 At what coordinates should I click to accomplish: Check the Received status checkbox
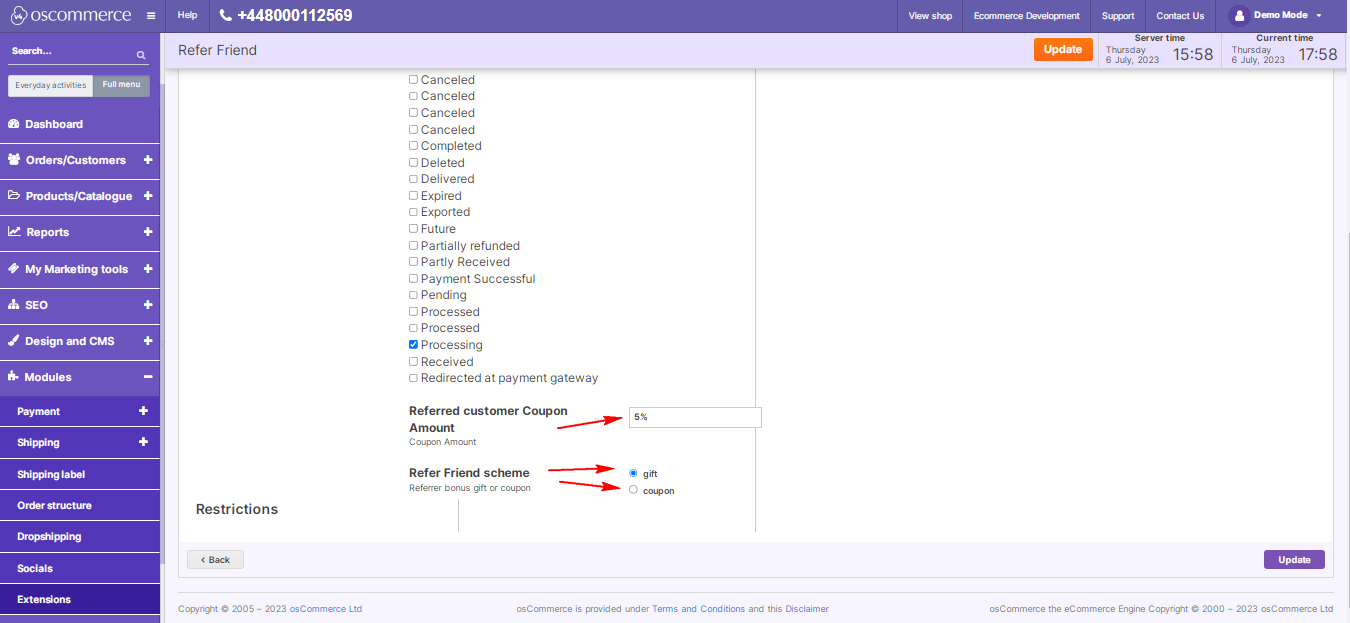(x=413, y=362)
